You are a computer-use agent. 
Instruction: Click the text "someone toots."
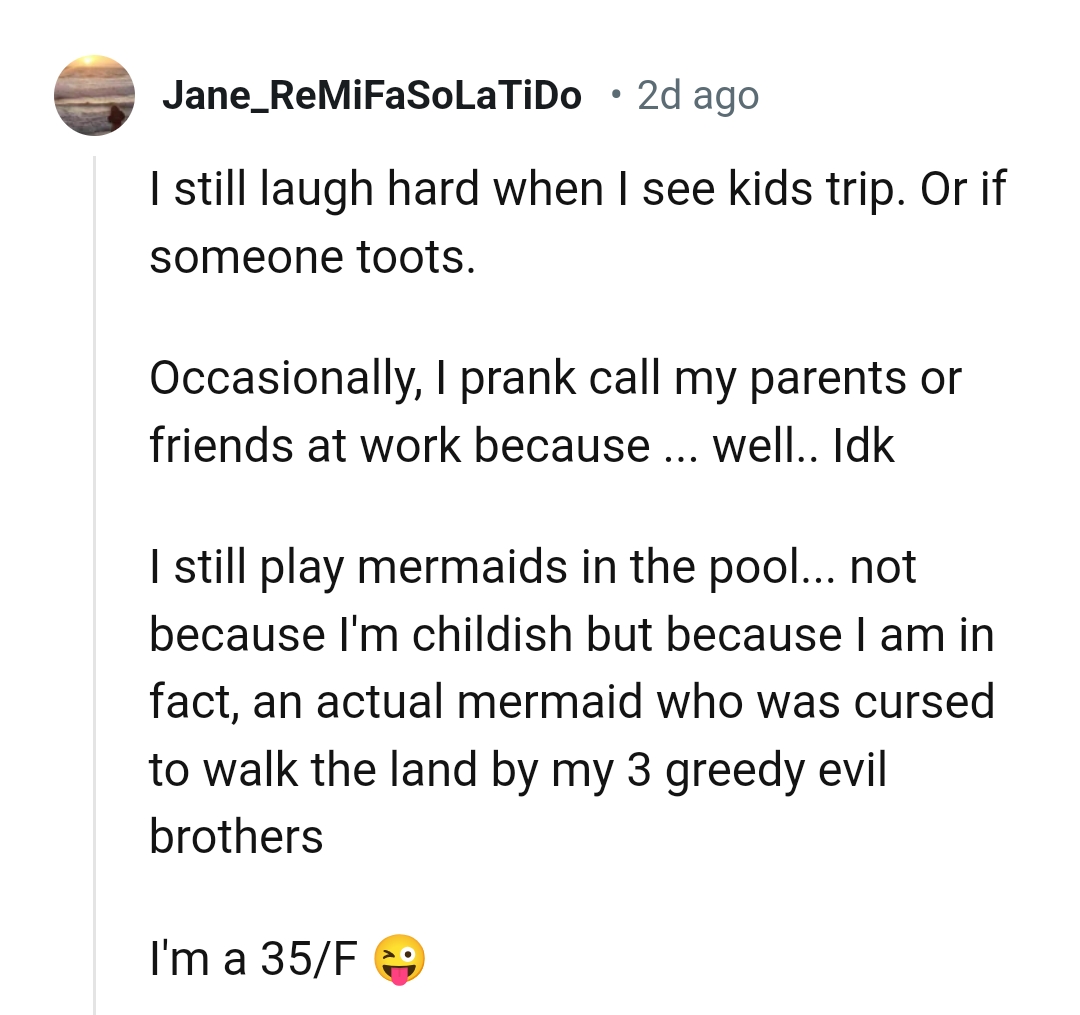pos(310,257)
